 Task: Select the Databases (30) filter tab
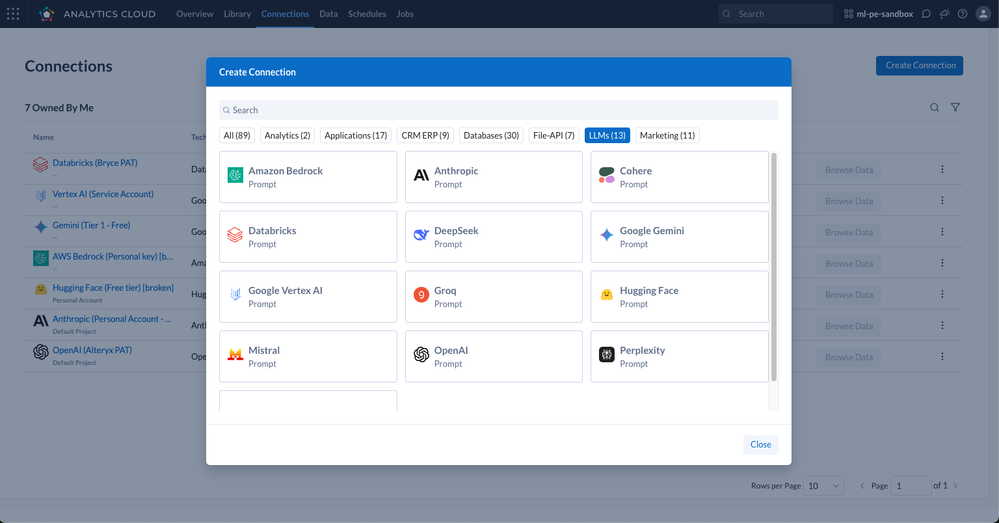[x=491, y=135]
